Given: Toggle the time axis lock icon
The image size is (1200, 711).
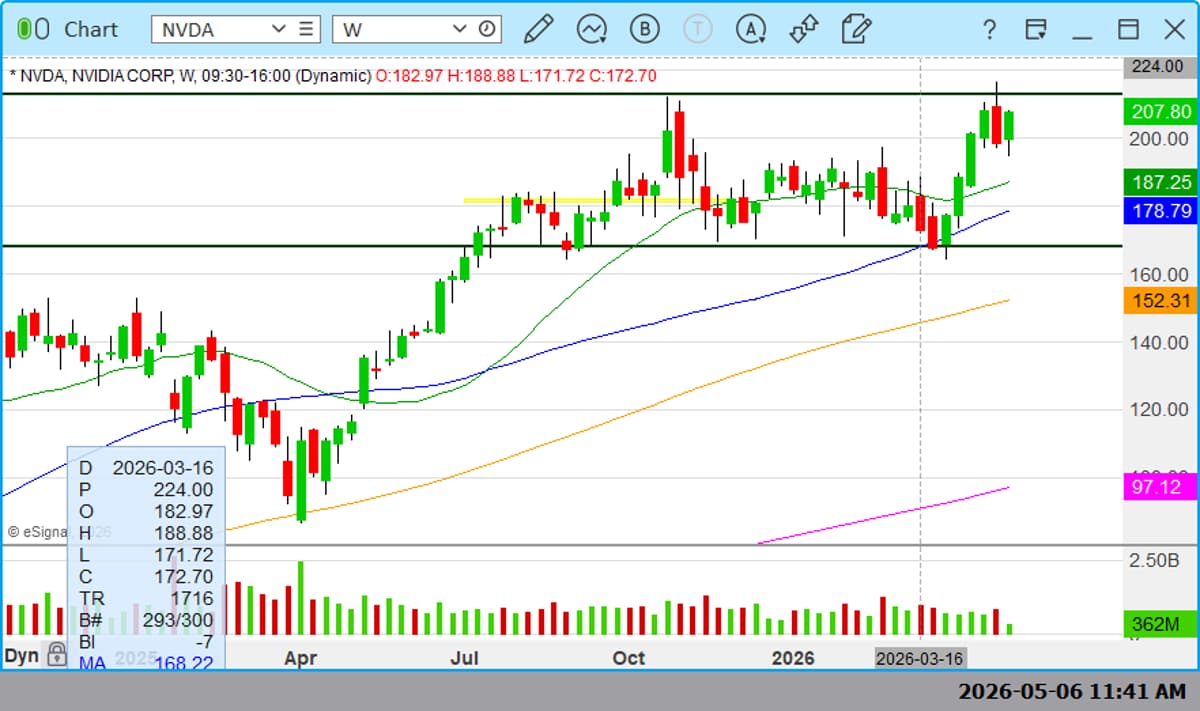Looking at the screenshot, I should [57, 655].
